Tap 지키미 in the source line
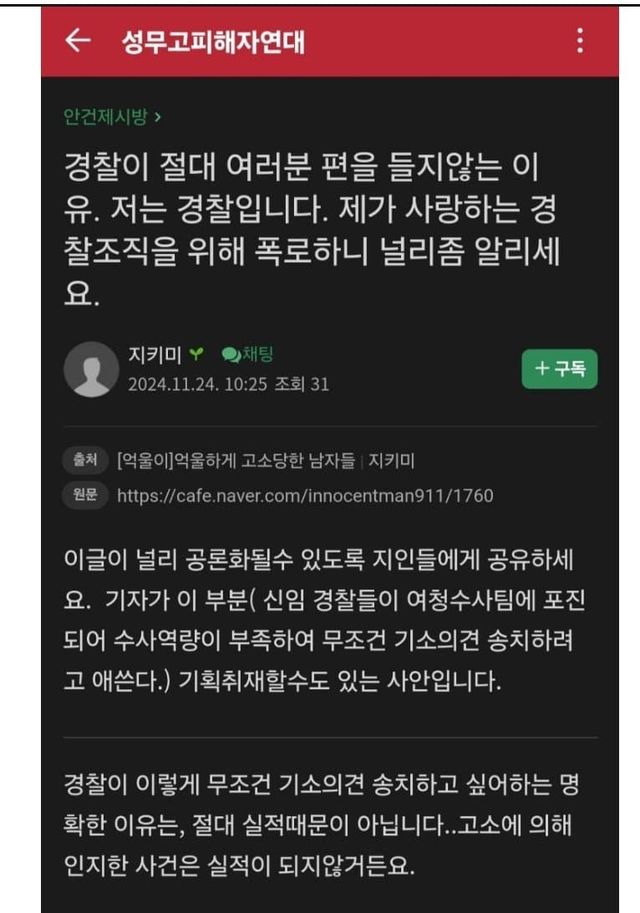The height and width of the screenshot is (913, 640). 391,461
